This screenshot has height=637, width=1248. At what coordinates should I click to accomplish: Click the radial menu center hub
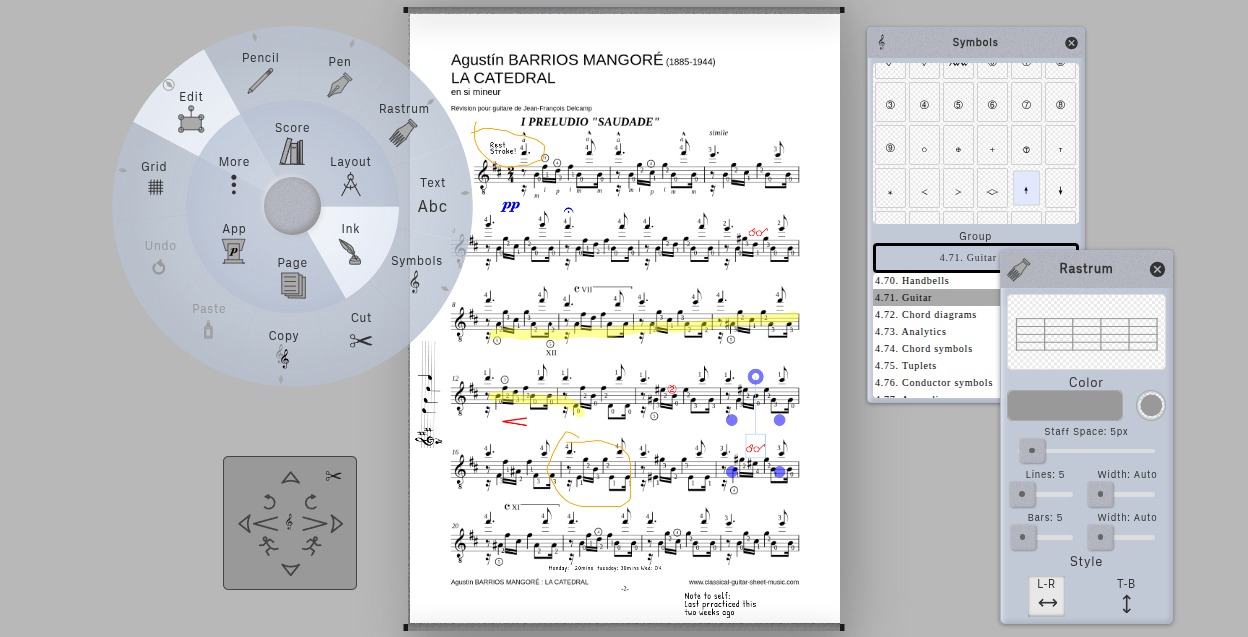[292, 207]
